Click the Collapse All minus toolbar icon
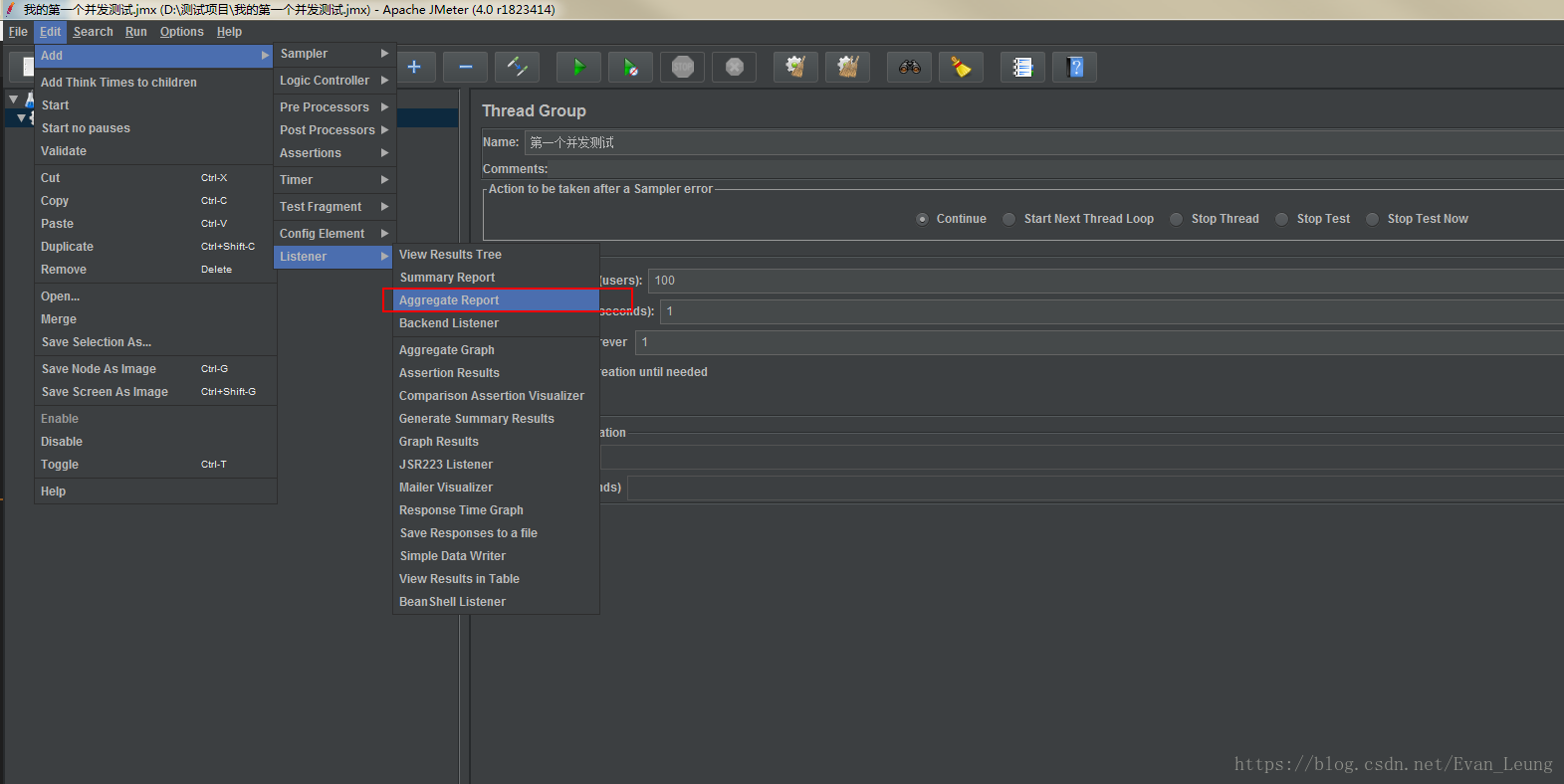Viewport: 1564px width, 784px height. coord(465,67)
